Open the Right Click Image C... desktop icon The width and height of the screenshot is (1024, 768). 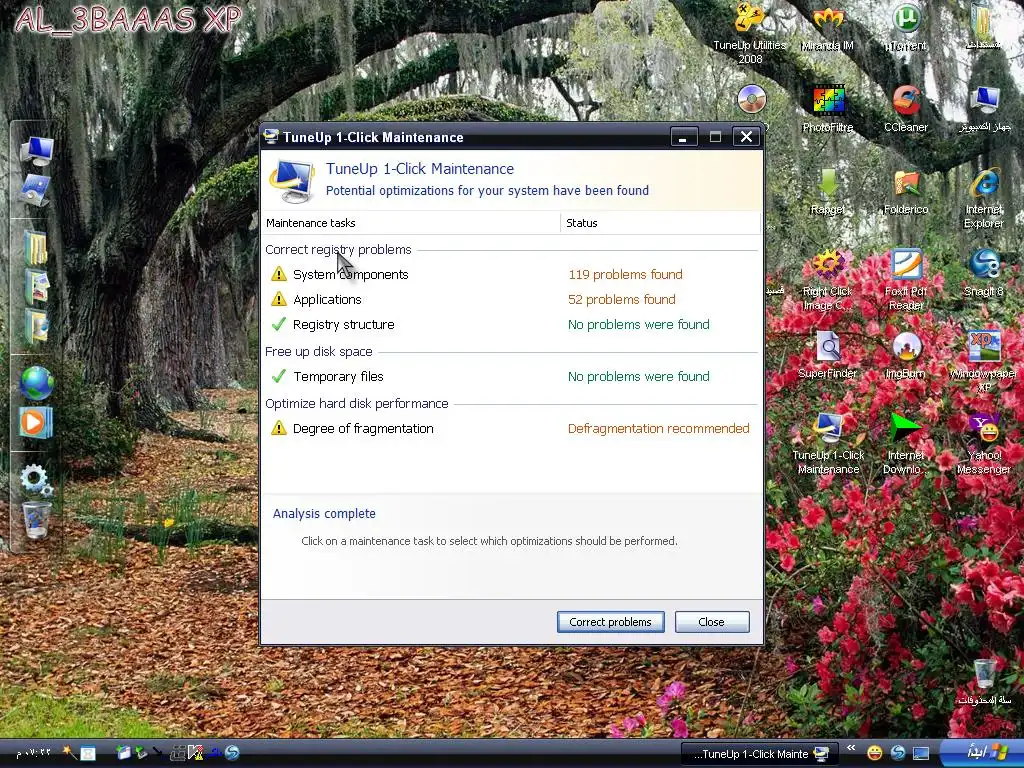click(827, 280)
